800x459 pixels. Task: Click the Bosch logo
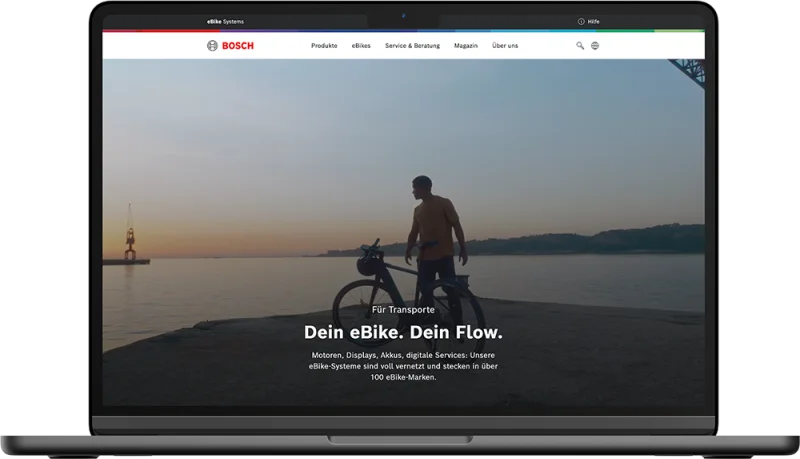230,46
